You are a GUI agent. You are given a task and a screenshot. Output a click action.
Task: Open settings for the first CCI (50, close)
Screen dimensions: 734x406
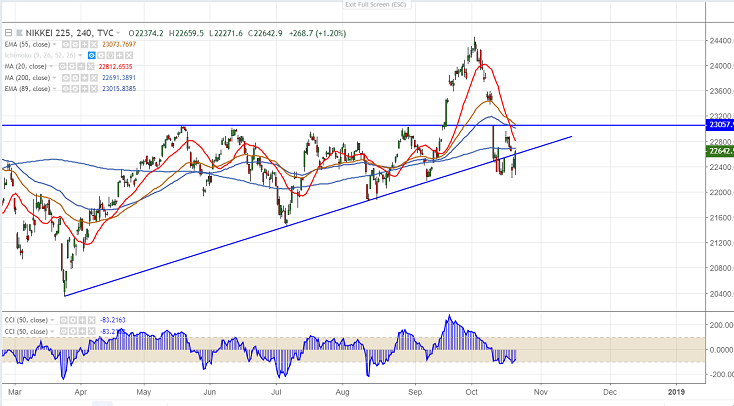(73, 320)
